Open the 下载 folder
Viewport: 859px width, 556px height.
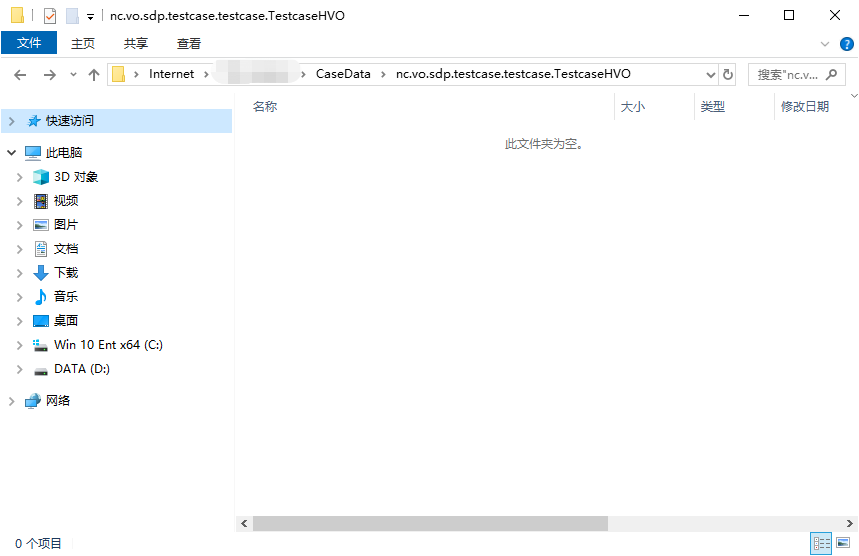tap(66, 273)
